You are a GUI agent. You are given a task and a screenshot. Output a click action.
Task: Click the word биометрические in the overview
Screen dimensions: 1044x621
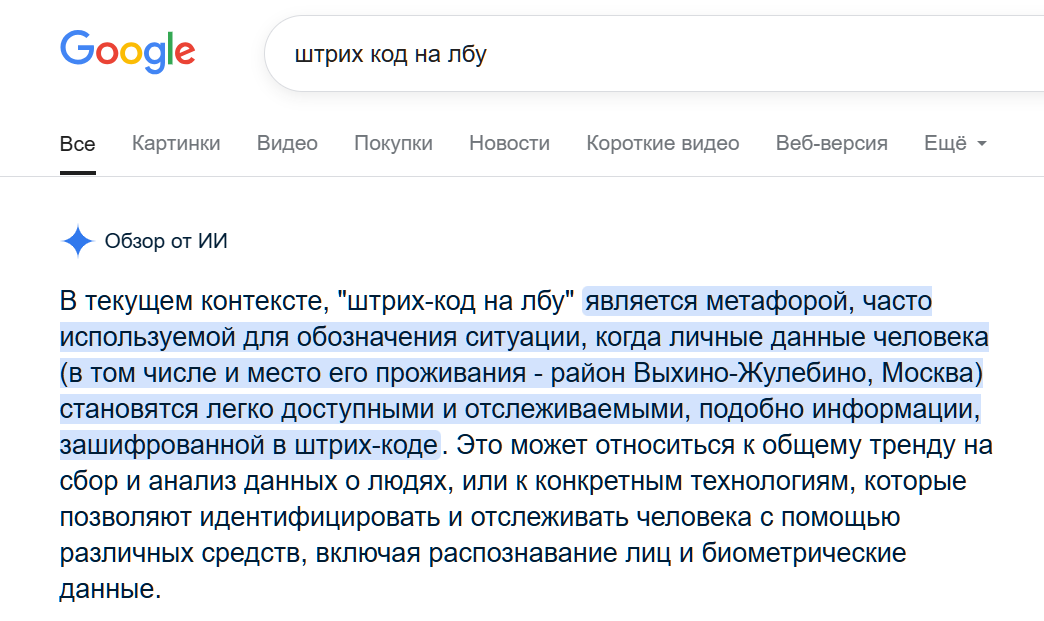[x=804, y=553]
